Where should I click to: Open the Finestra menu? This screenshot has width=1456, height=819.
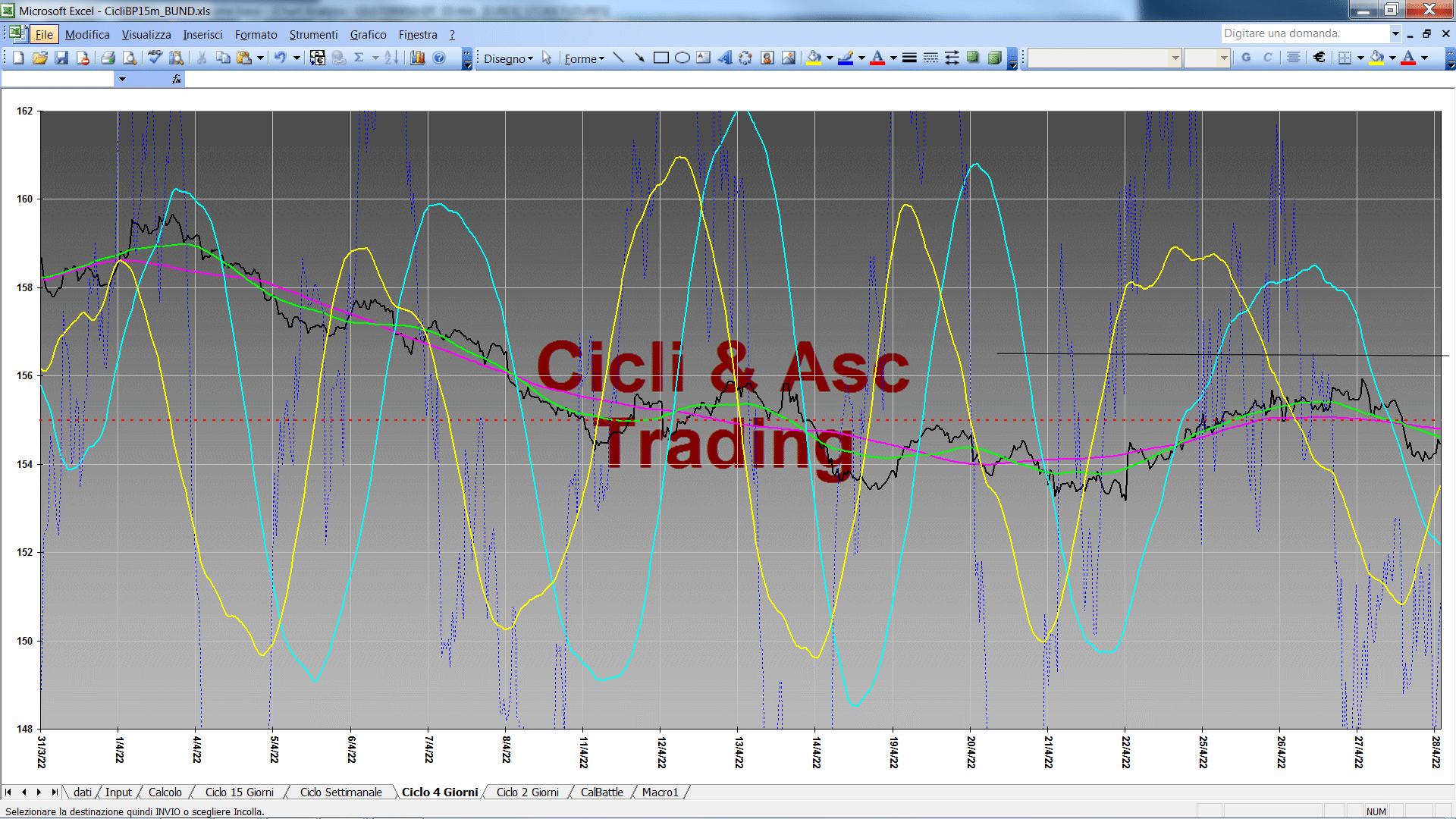(418, 34)
